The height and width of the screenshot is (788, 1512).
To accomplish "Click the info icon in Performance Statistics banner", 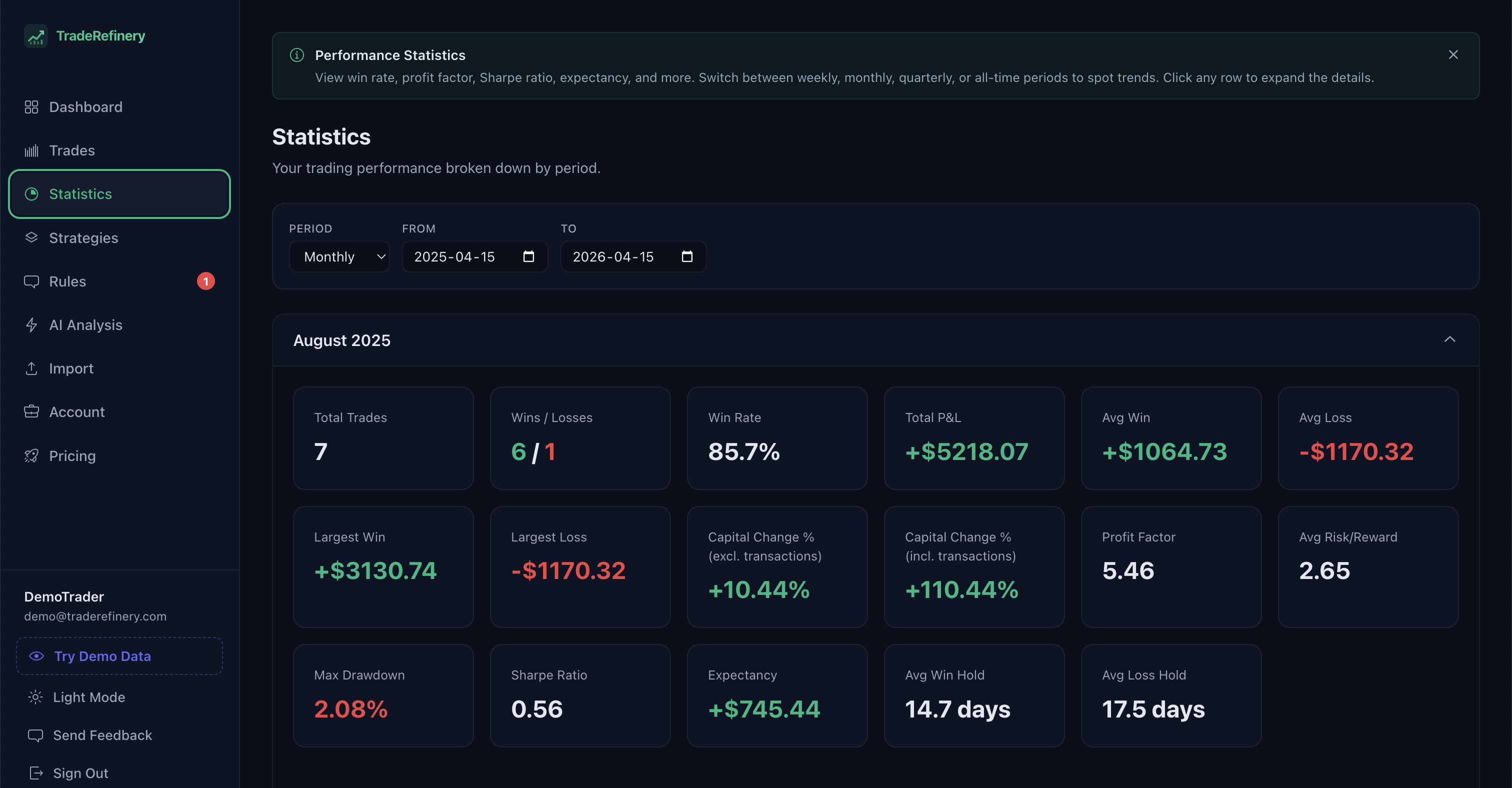I will [x=297, y=55].
